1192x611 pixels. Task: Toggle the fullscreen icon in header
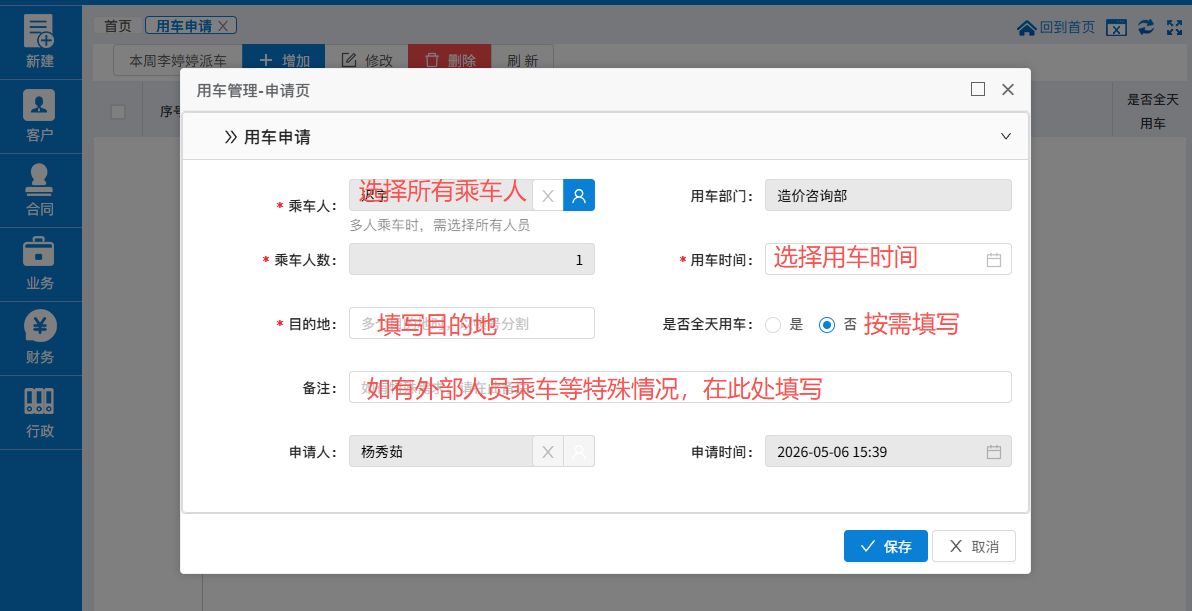pos(1175,27)
